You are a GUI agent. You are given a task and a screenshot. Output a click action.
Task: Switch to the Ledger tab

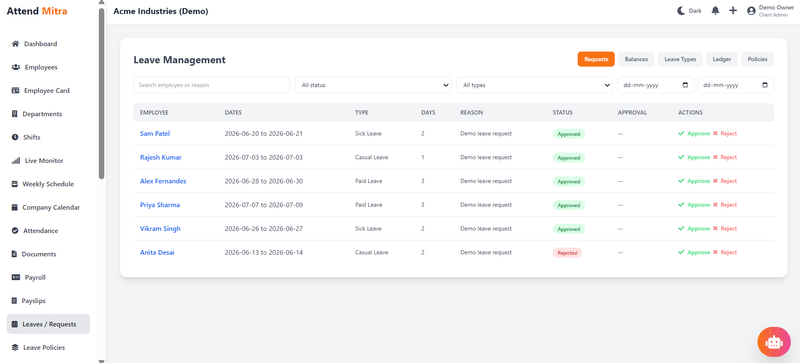[x=722, y=59]
